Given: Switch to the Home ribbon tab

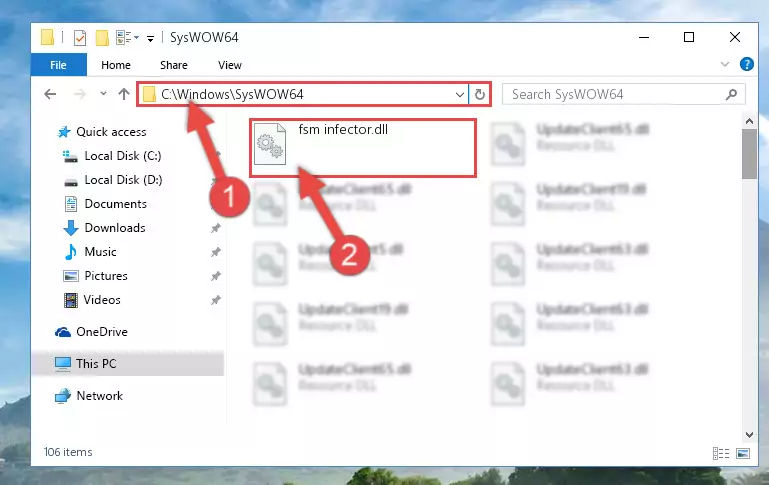Looking at the screenshot, I should [116, 65].
